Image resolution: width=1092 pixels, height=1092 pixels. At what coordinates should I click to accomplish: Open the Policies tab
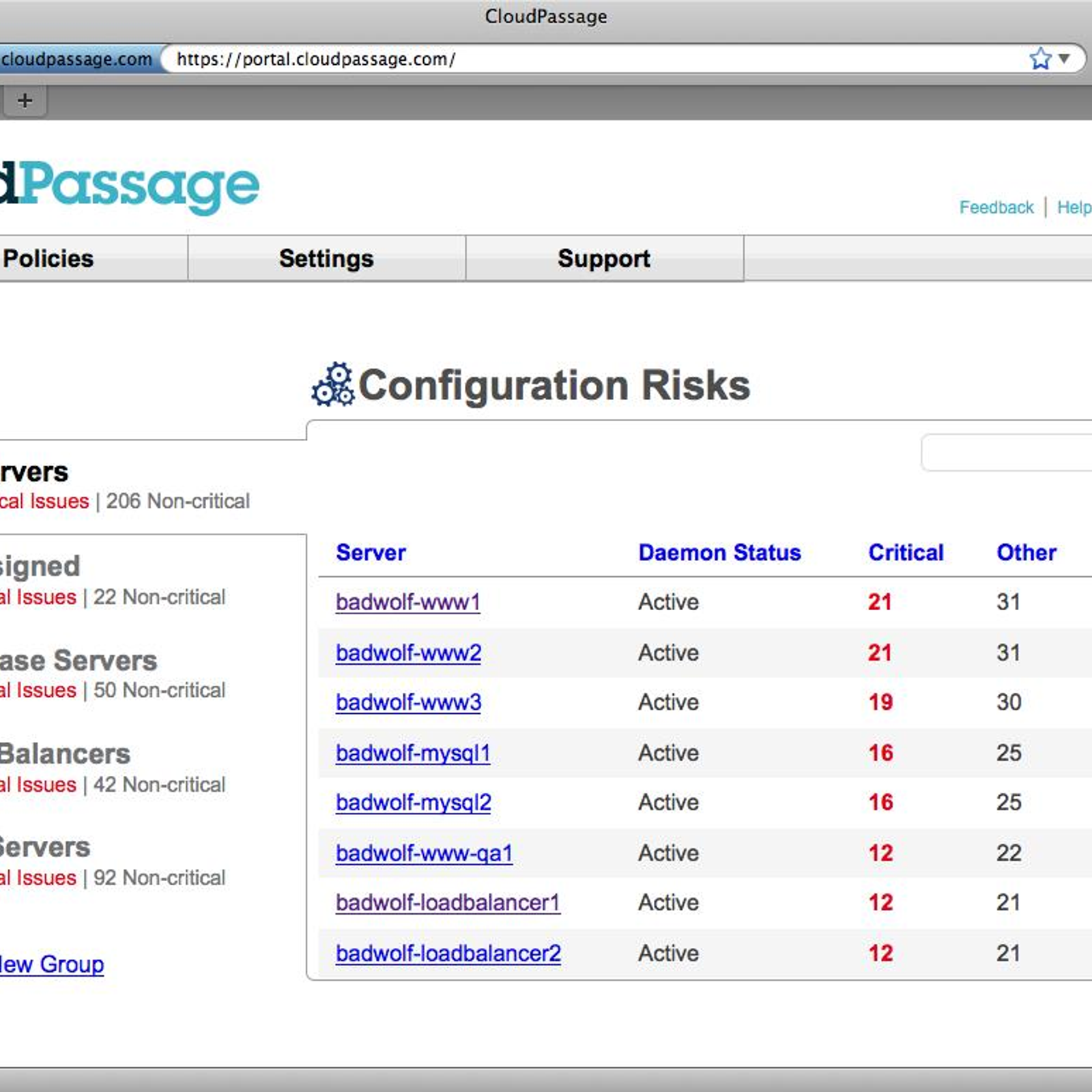click(48, 258)
